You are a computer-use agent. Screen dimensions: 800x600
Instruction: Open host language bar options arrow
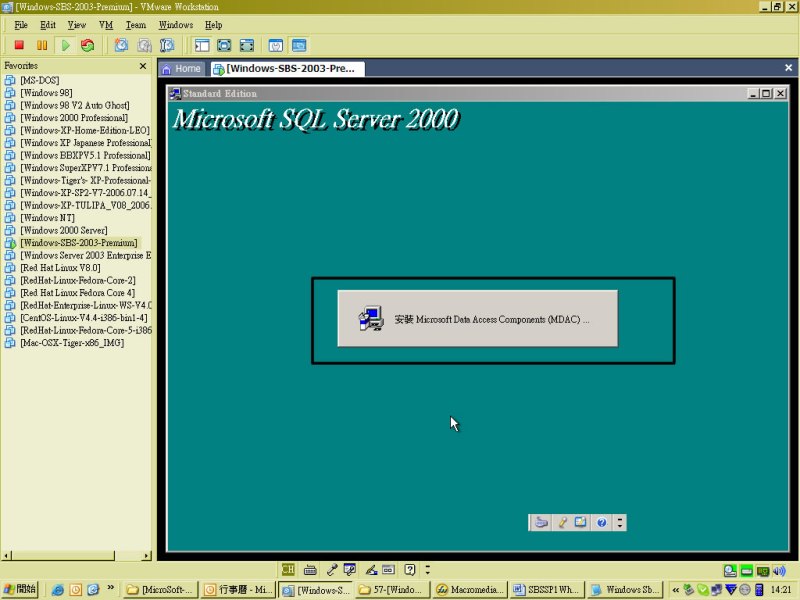(x=428, y=569)
